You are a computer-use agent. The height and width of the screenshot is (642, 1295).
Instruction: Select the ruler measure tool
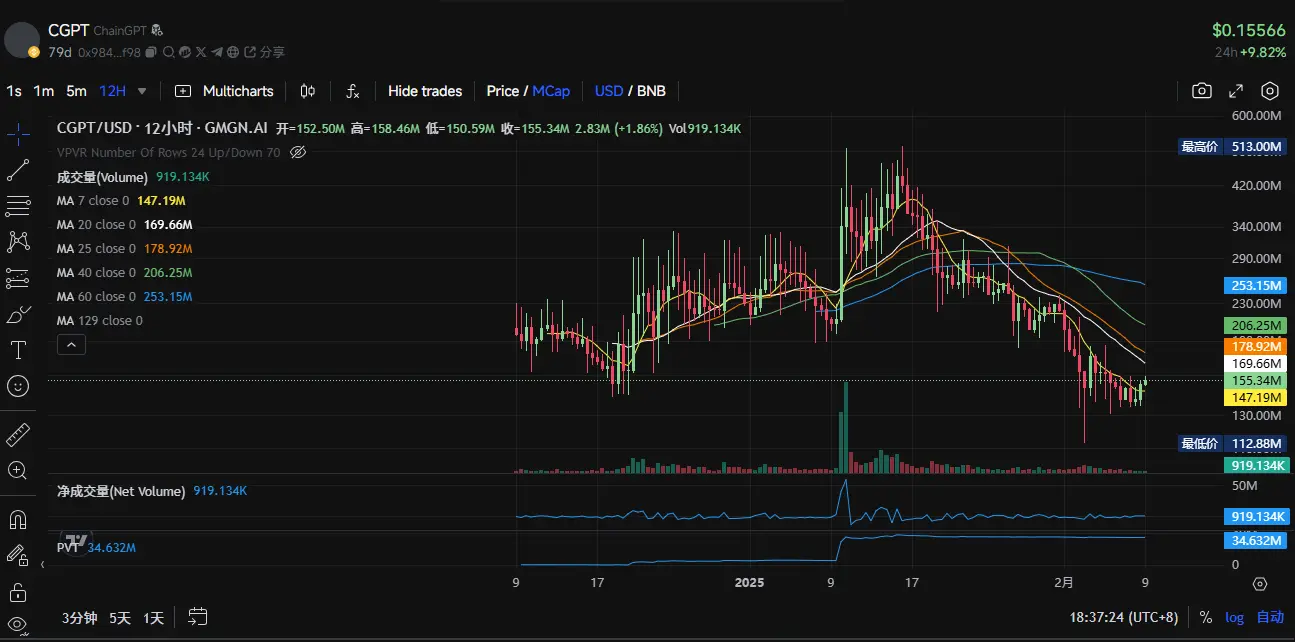tap(18, 435)
